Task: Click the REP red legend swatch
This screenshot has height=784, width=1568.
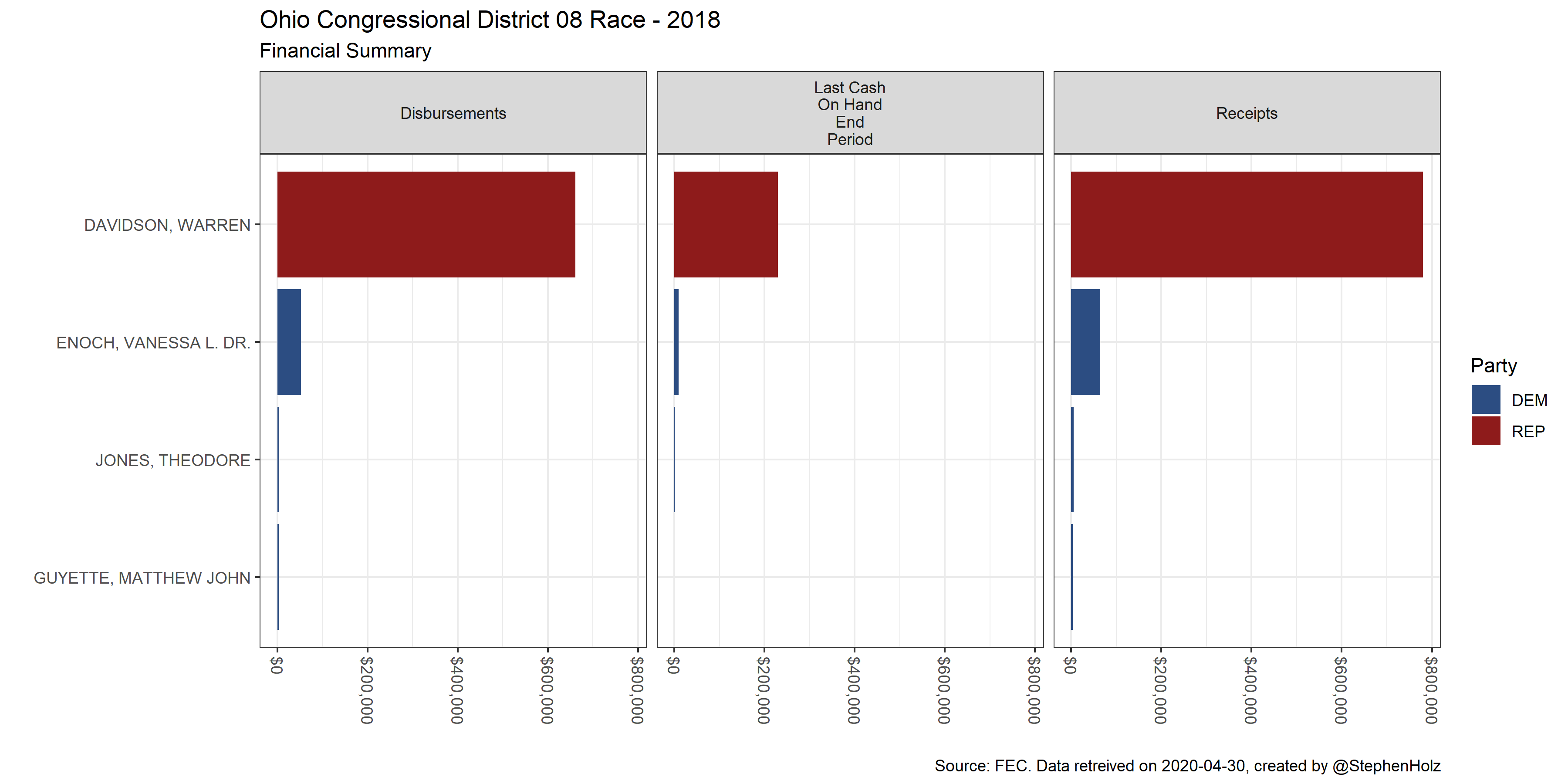Action: [1485, 431]
